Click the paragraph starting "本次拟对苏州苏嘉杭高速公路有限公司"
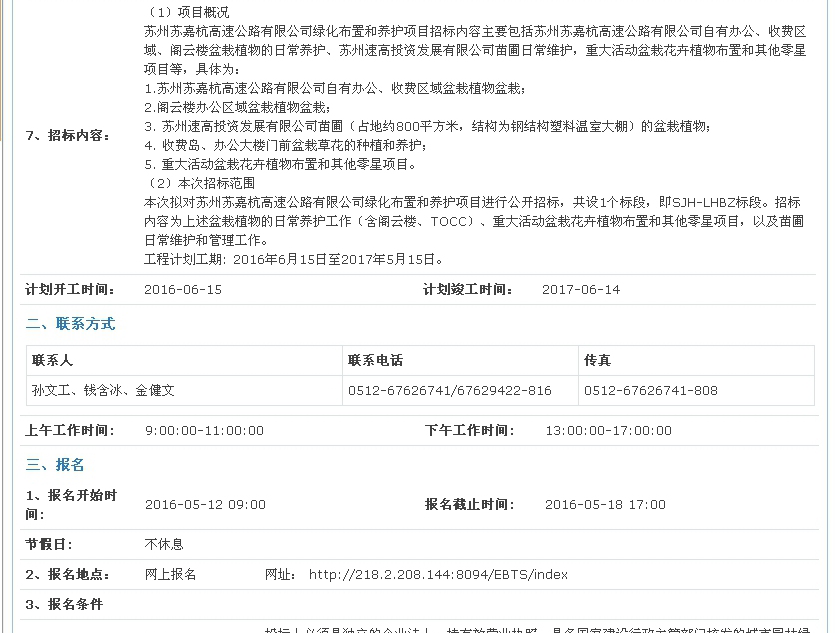The height and width of the screenshot is (633, 836). pyautogui.click(x=474, y=221)
